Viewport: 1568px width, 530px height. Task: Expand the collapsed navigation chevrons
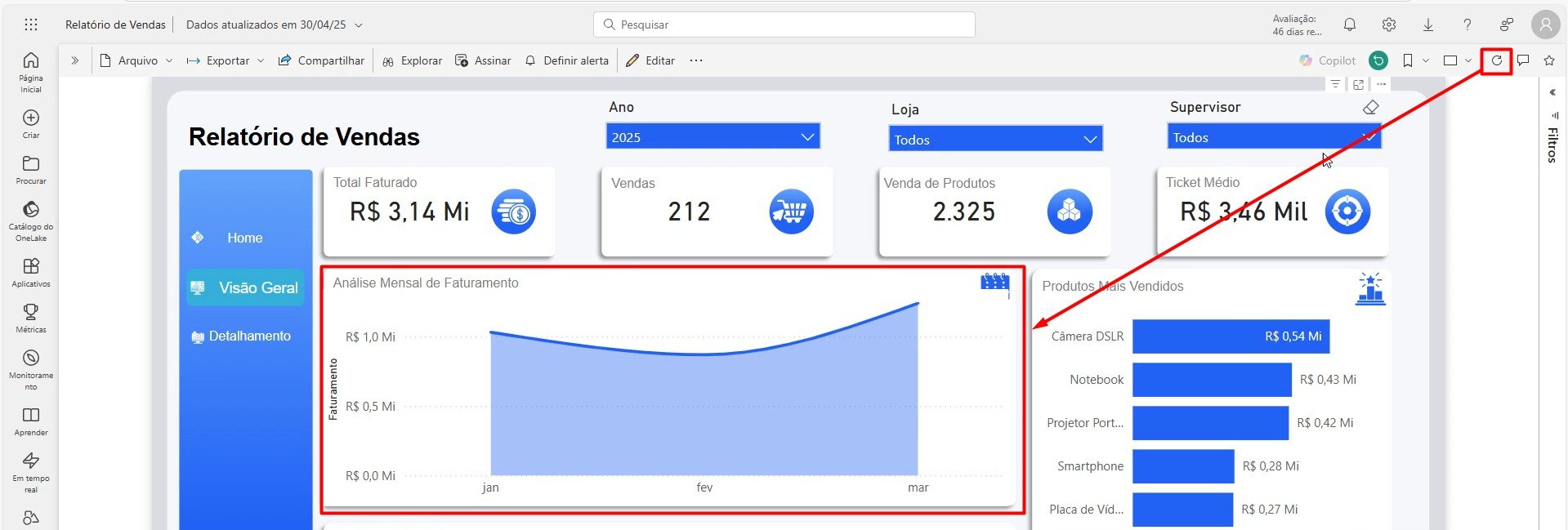point(74,60)
